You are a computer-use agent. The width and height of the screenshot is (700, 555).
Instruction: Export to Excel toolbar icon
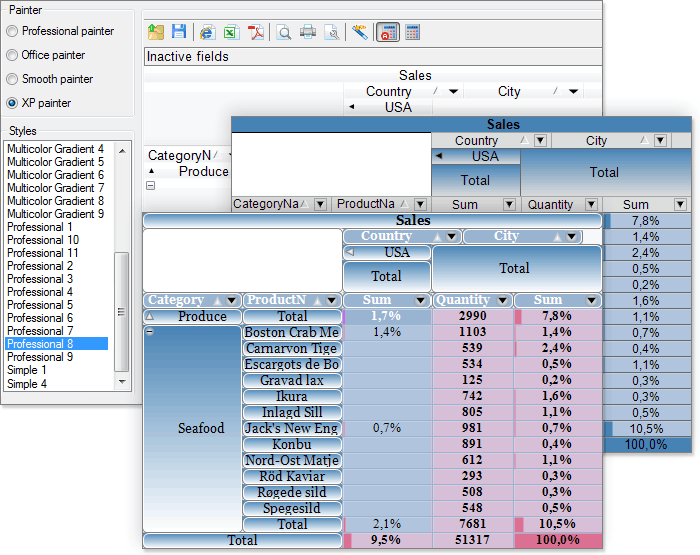tap(231, 33)
